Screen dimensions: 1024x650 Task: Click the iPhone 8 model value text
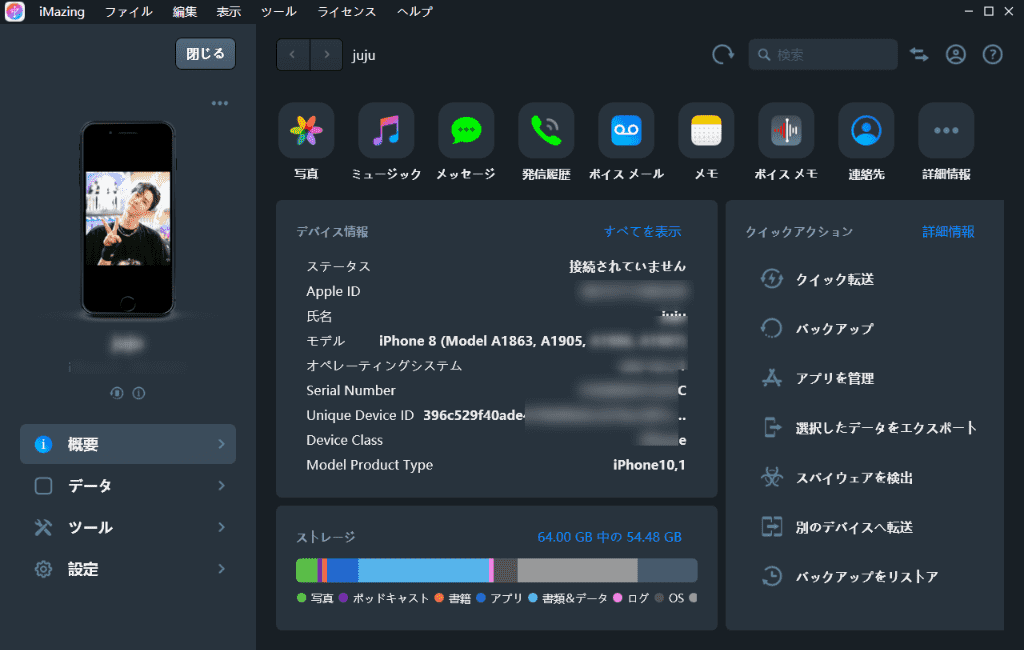[x=483, y=341]
